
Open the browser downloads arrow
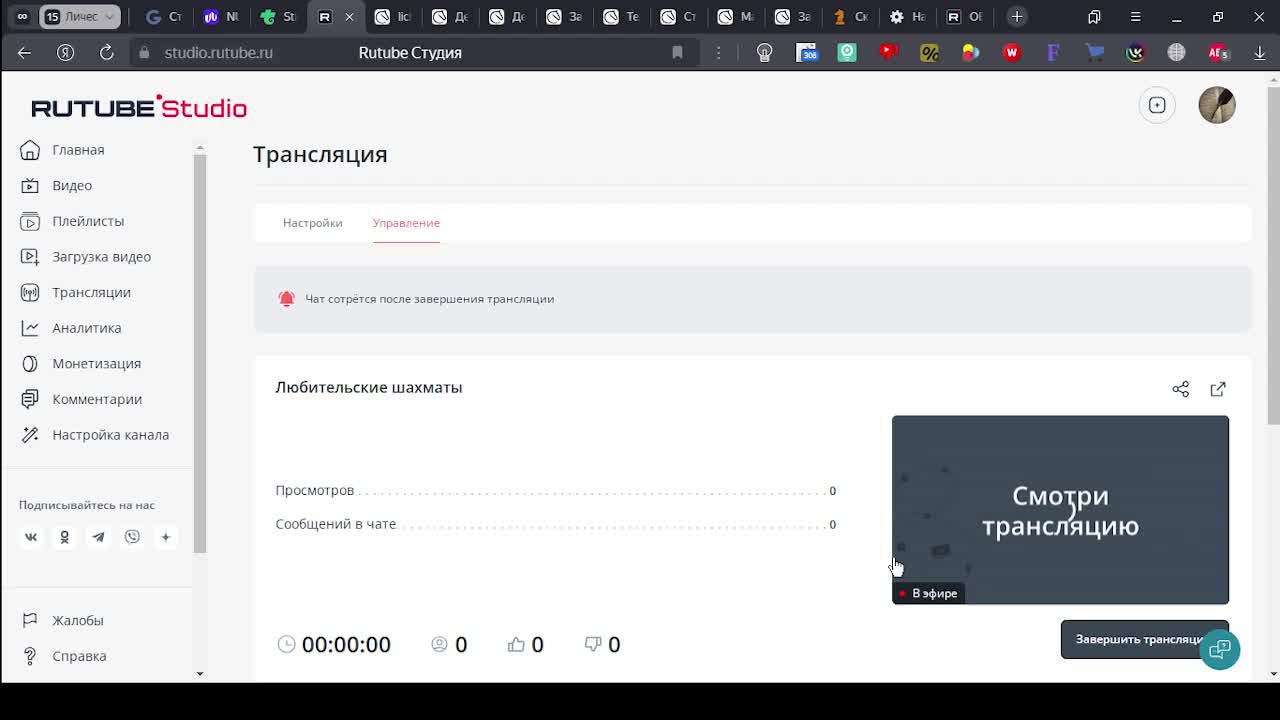[x=1260, y=53]
